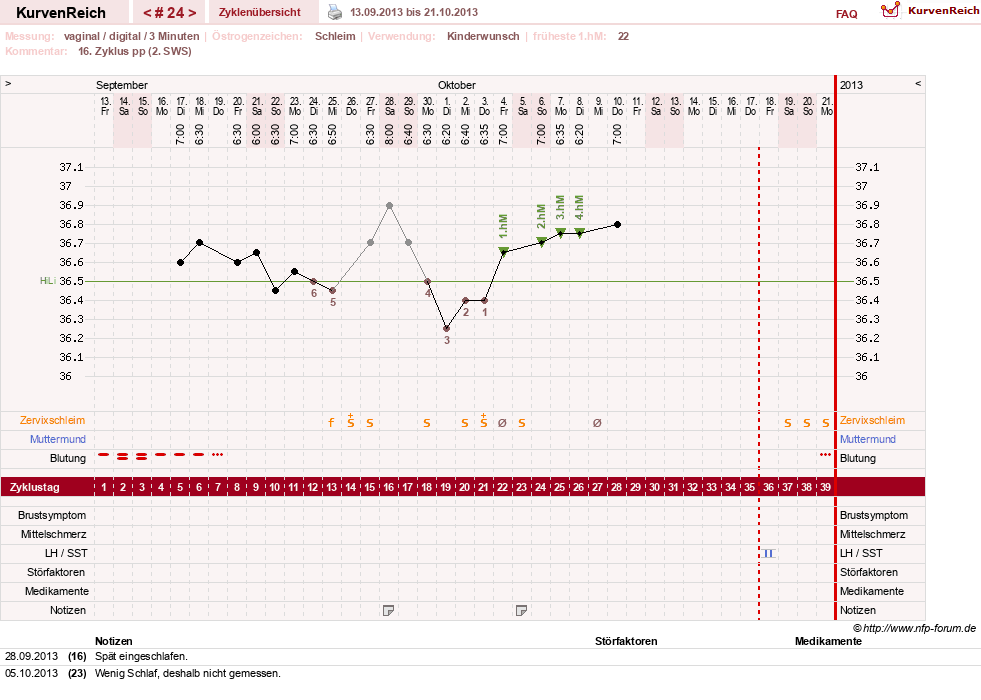Click the heavy bleeding mark on day 2
Viewport: 981px width, 700px height.
click(123, 457)
